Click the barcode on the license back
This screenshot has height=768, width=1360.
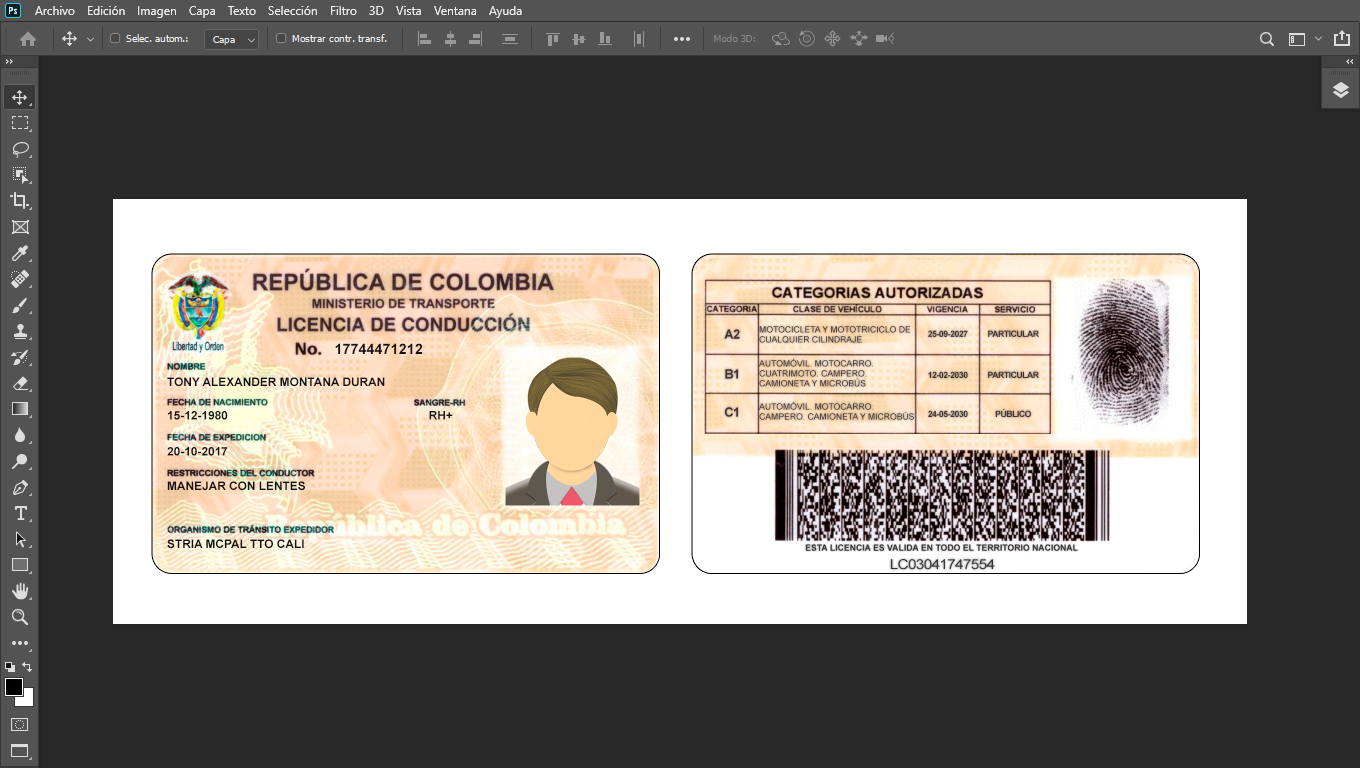pos(942,495)
